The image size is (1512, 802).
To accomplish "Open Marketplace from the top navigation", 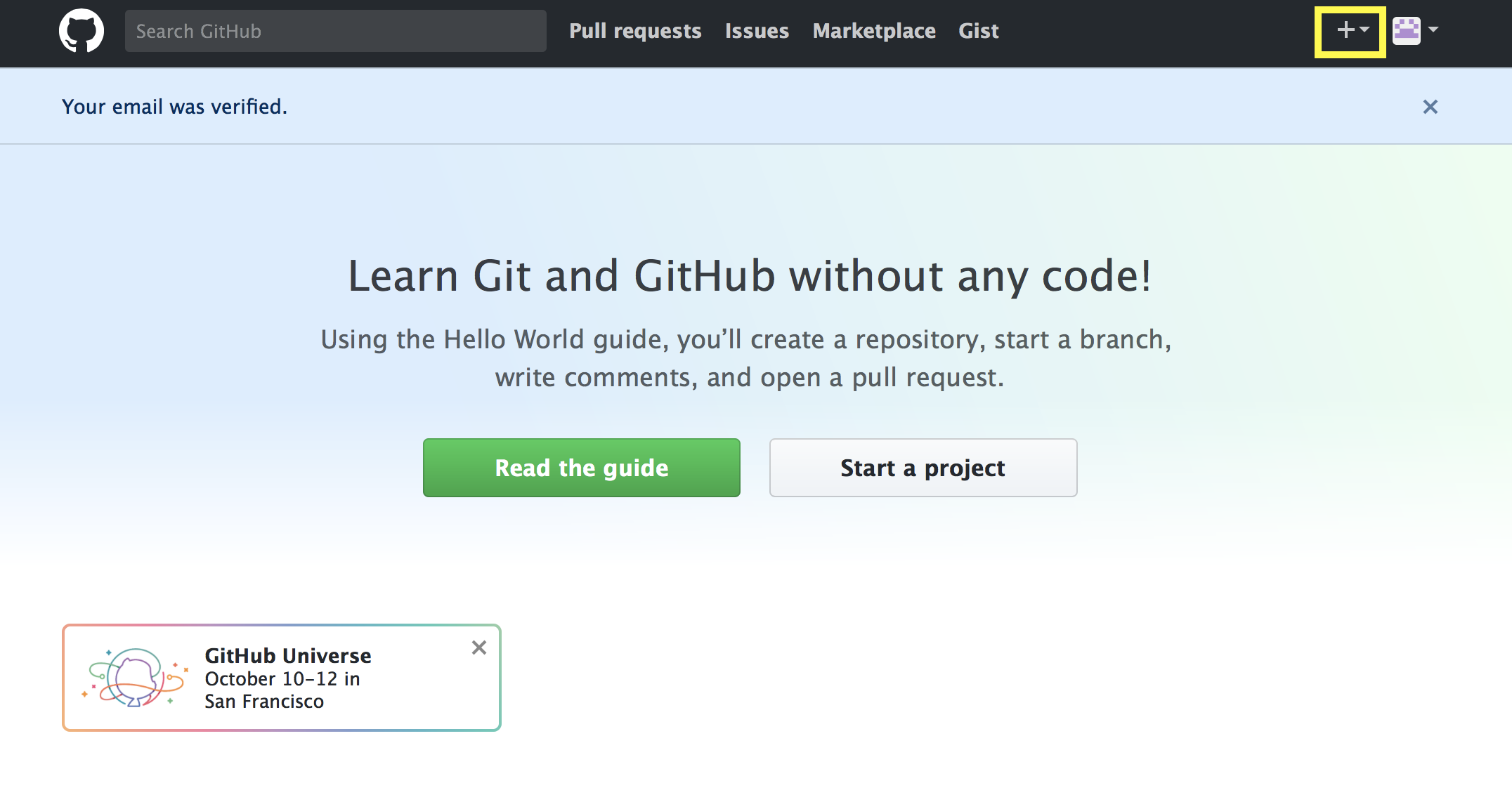I will [874, 31].
